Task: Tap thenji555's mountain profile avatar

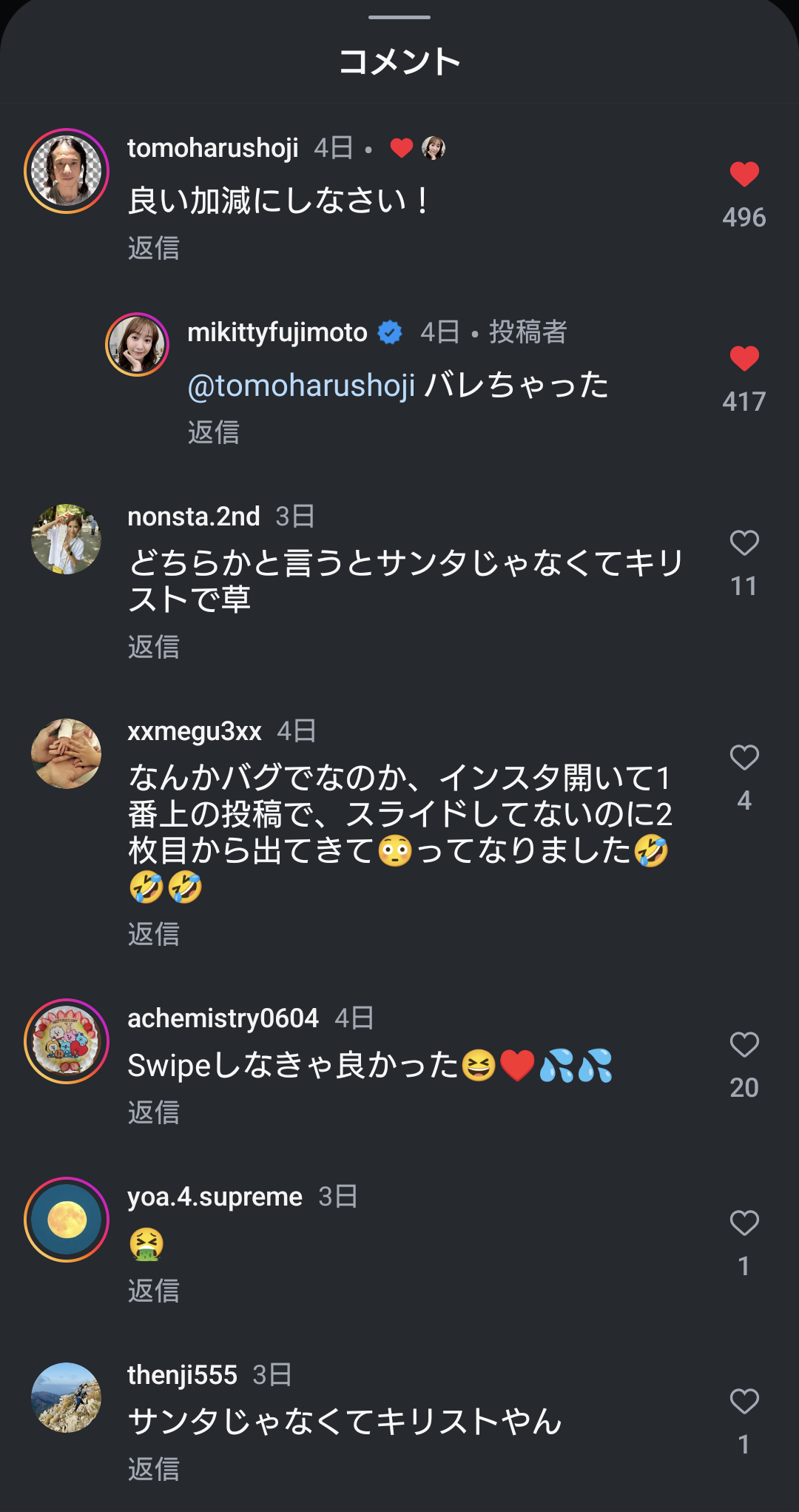Action: point(67,1397)
